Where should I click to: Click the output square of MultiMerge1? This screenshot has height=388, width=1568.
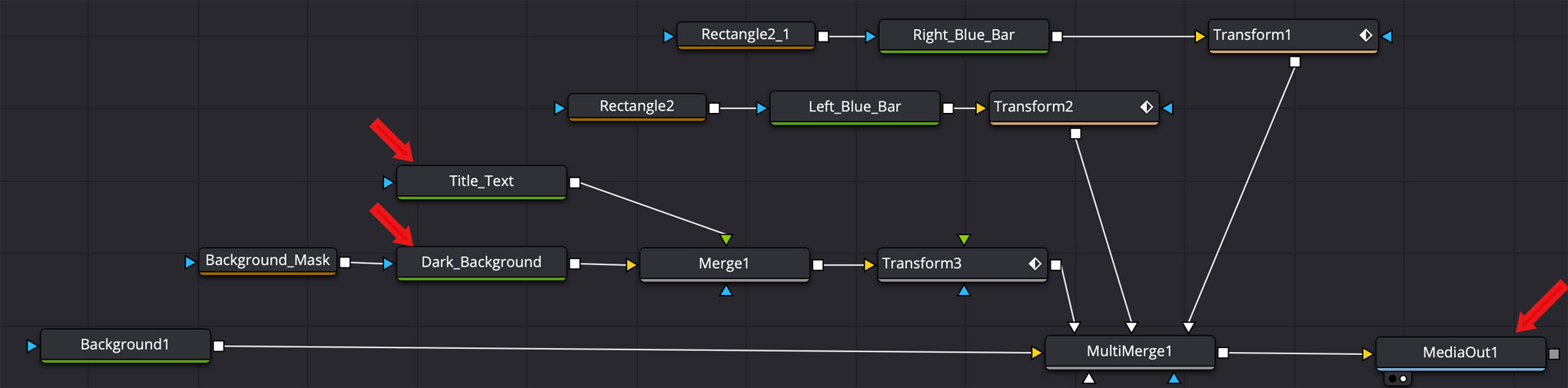click(x=1223, y=353)
